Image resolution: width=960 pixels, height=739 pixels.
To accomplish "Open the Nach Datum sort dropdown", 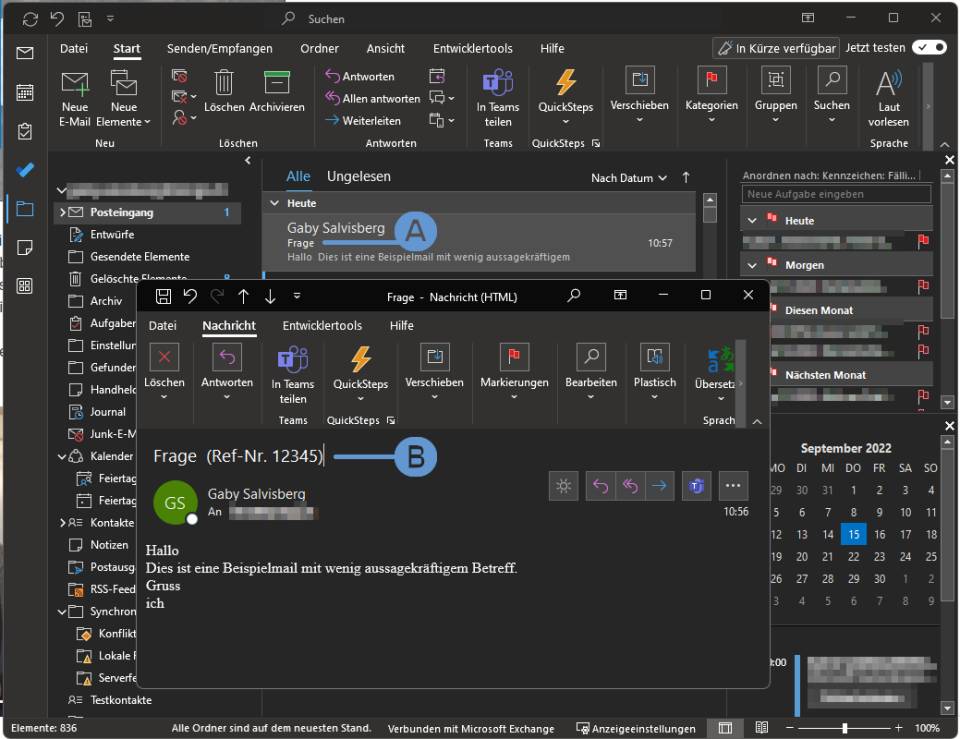I will coord(629,178).
